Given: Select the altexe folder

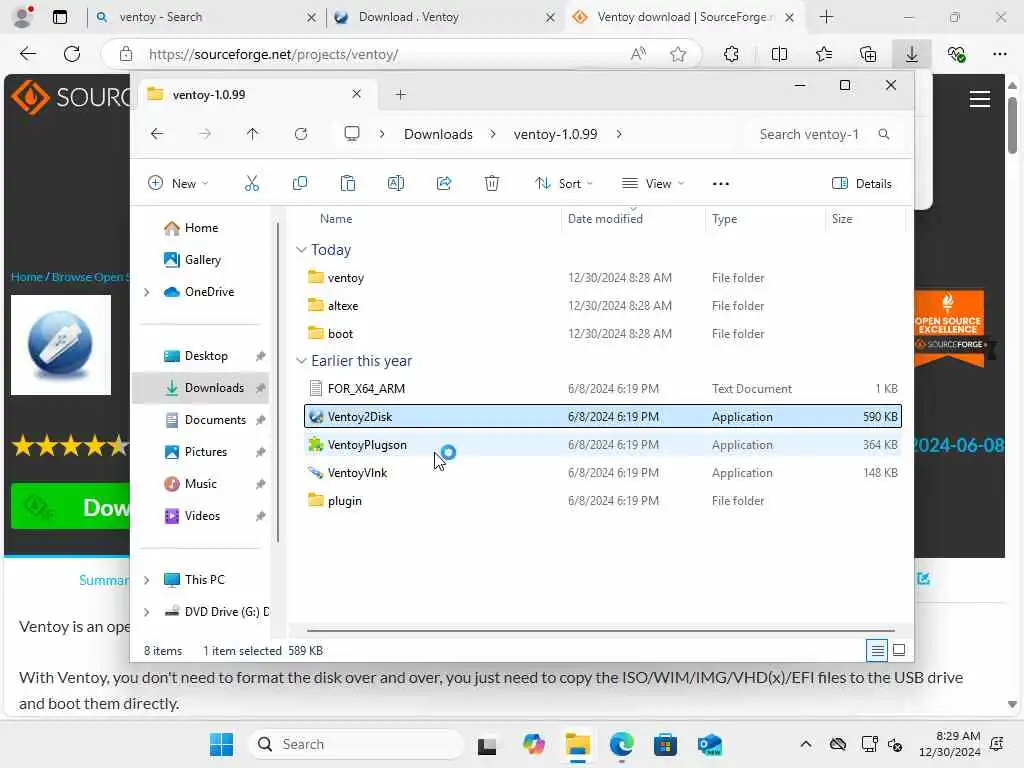Looking at the screenshot, I should coord(602,306).
